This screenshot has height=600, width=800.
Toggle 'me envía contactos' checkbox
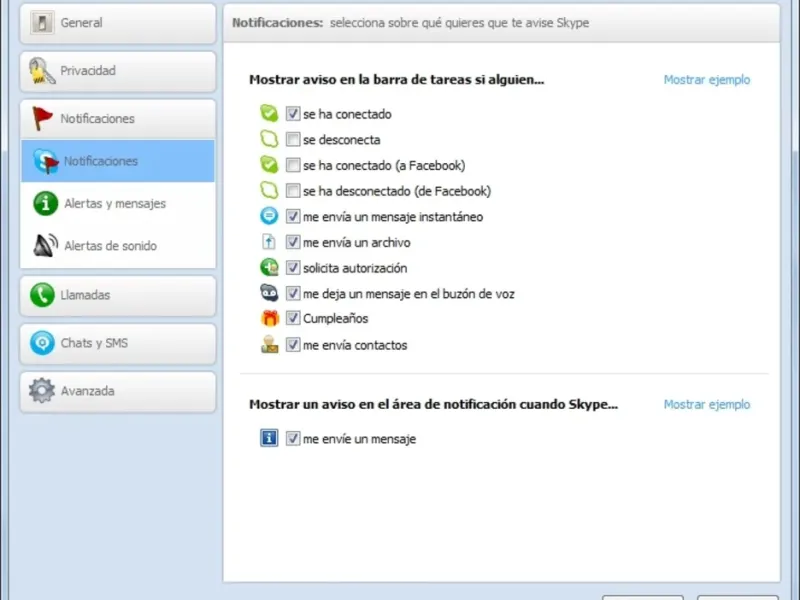(x=293, y=345)
